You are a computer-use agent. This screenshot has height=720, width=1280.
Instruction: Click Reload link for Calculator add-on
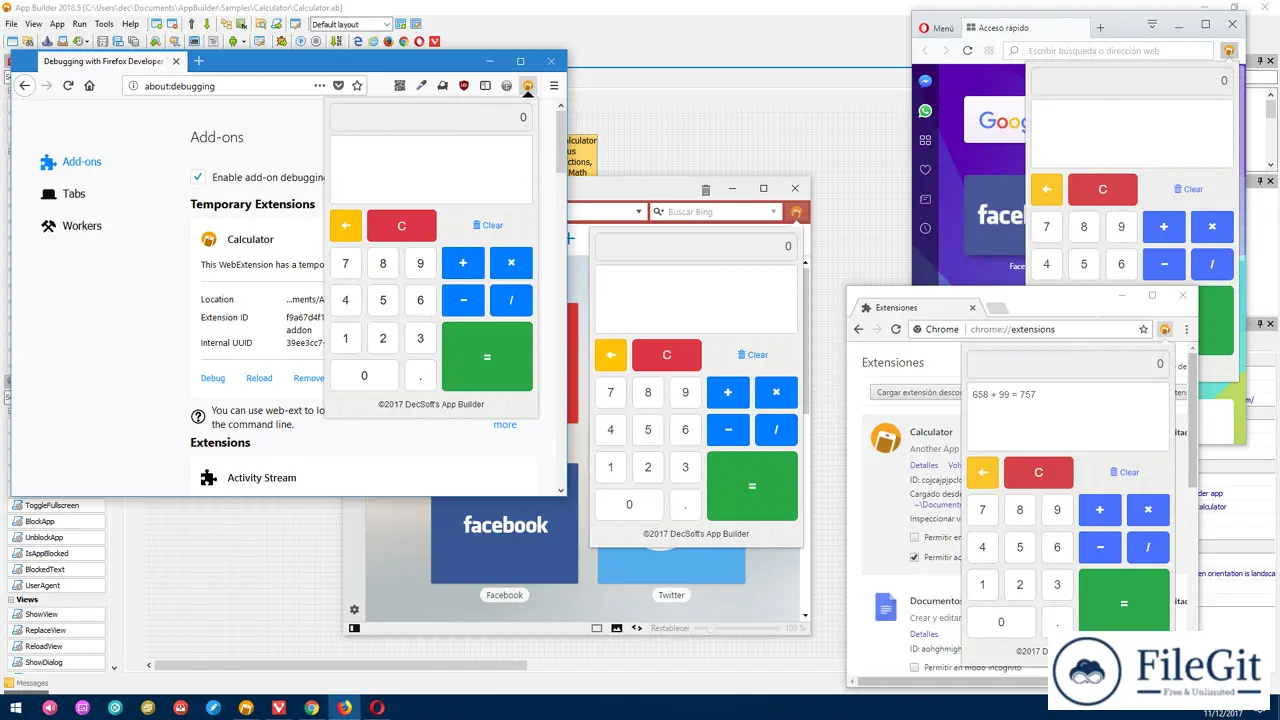[x=259, y=378]
